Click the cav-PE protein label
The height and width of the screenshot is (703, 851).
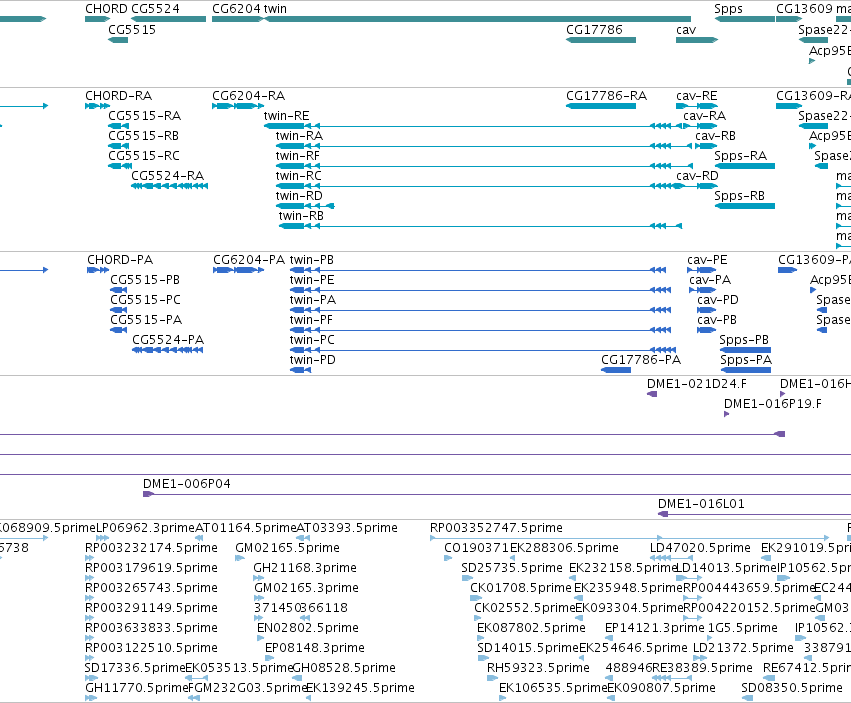tap(707, 260)
